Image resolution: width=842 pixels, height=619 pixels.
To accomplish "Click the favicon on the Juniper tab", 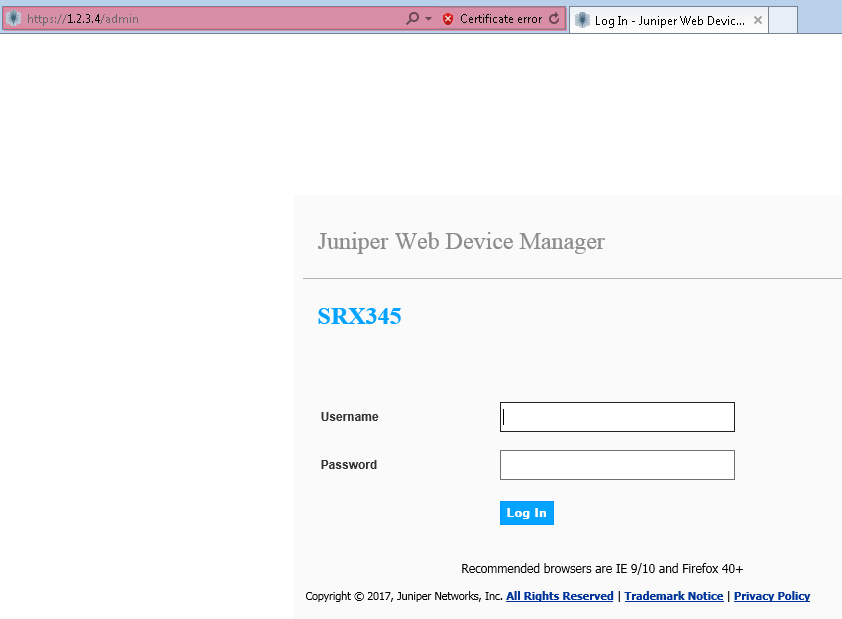I will click(x=582, y=20).
